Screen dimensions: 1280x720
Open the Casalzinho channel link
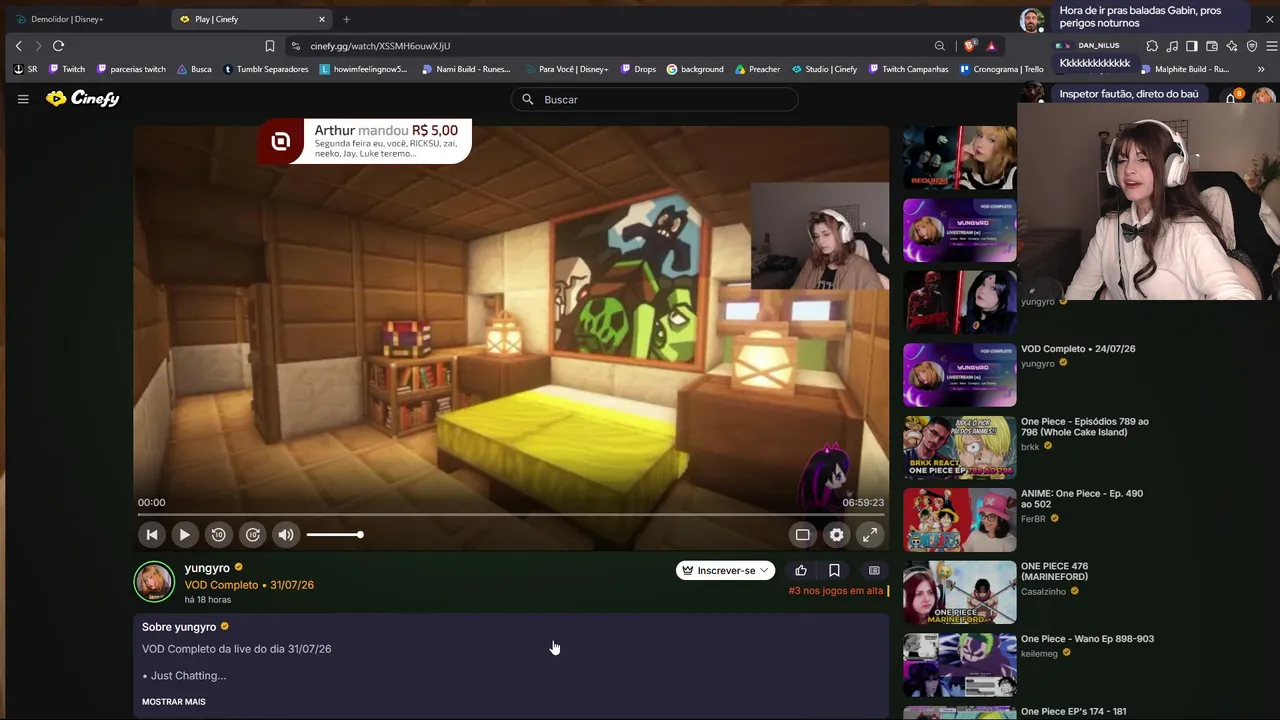1045,591
